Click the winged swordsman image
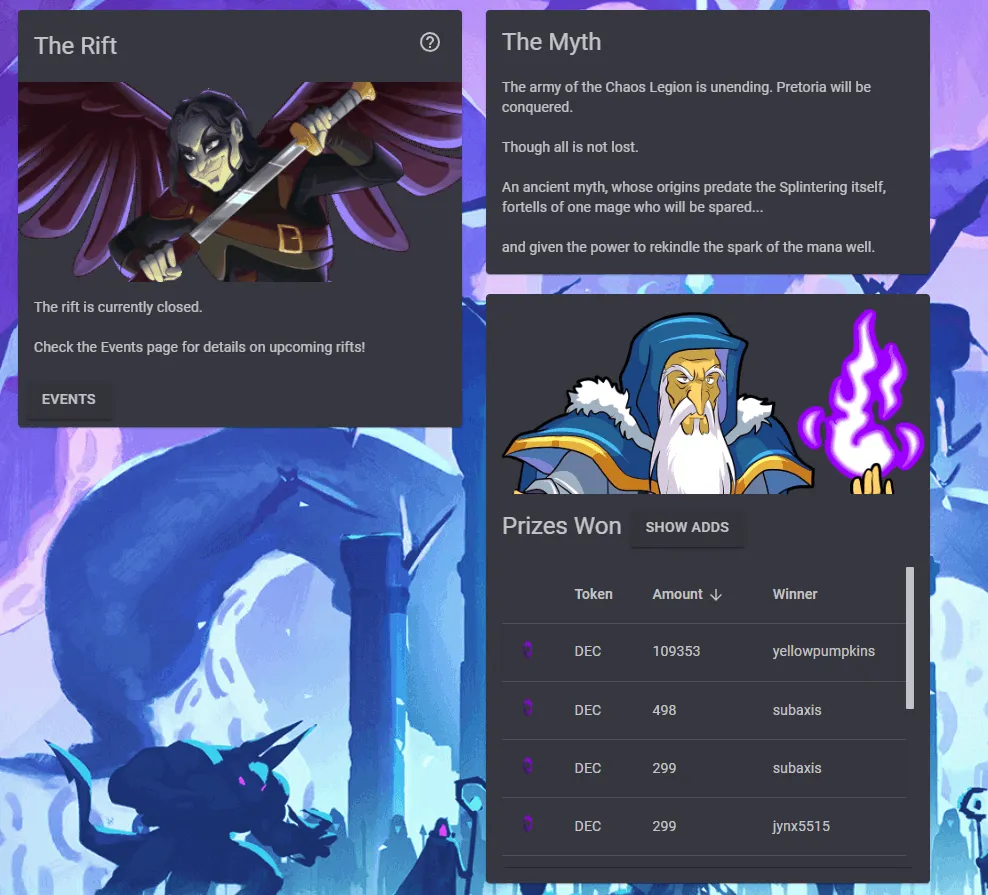Image resolution: width=988 pixels, height=895 pixels. (239, 182)
